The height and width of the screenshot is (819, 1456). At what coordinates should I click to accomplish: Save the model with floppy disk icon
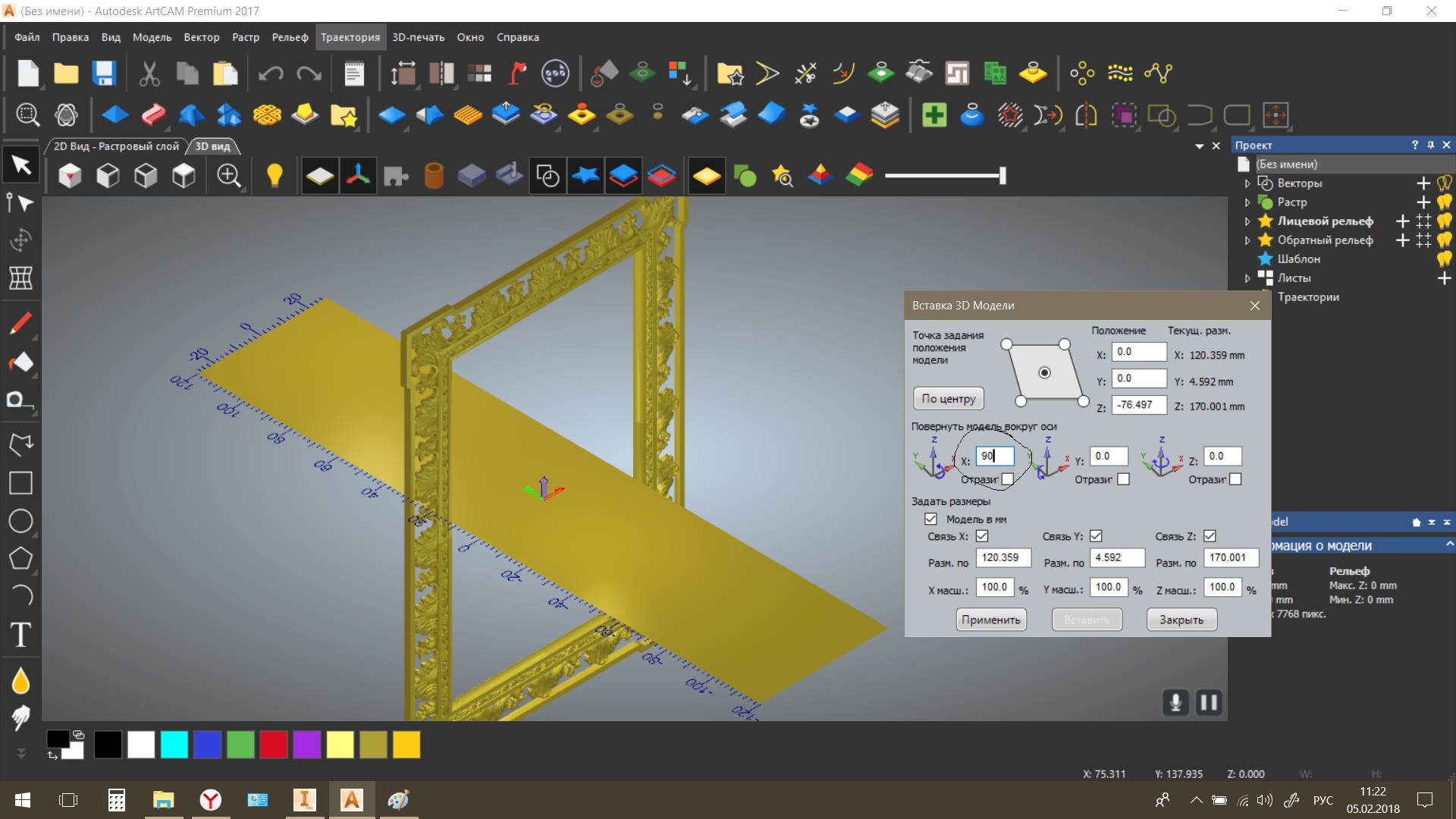point(104,74)
